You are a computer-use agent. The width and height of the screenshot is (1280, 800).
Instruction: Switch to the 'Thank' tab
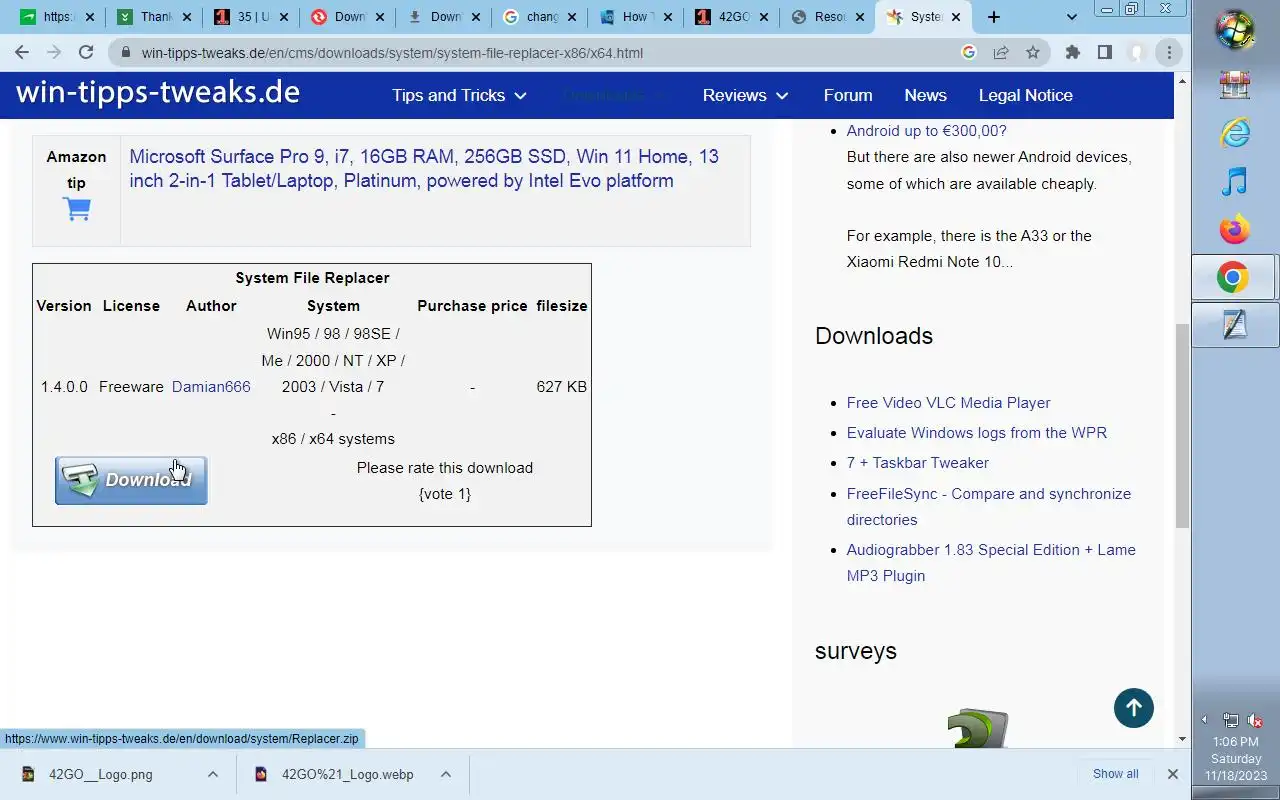[x=155, y=17]
